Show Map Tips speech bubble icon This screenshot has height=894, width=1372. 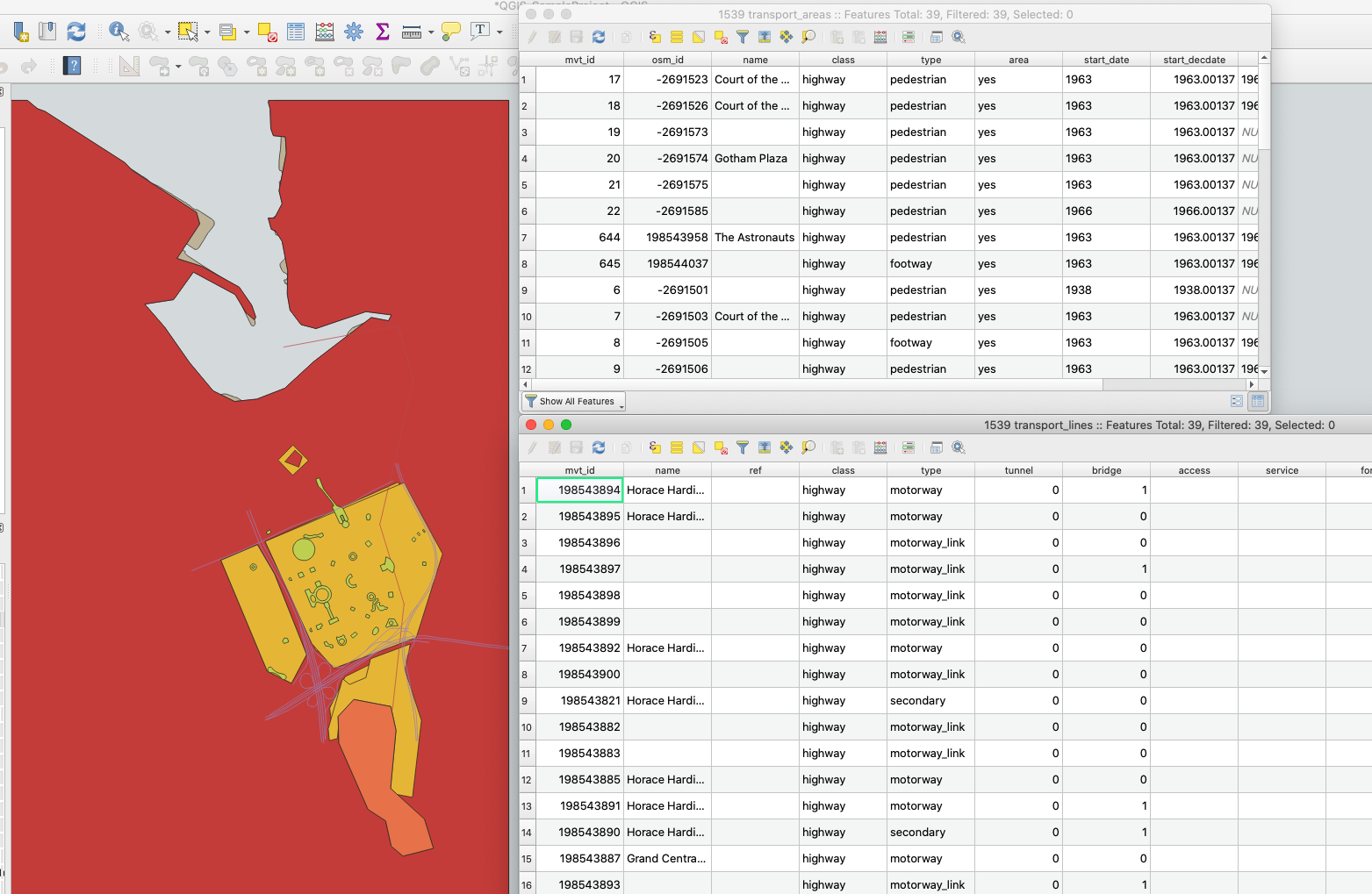[451, 32]
